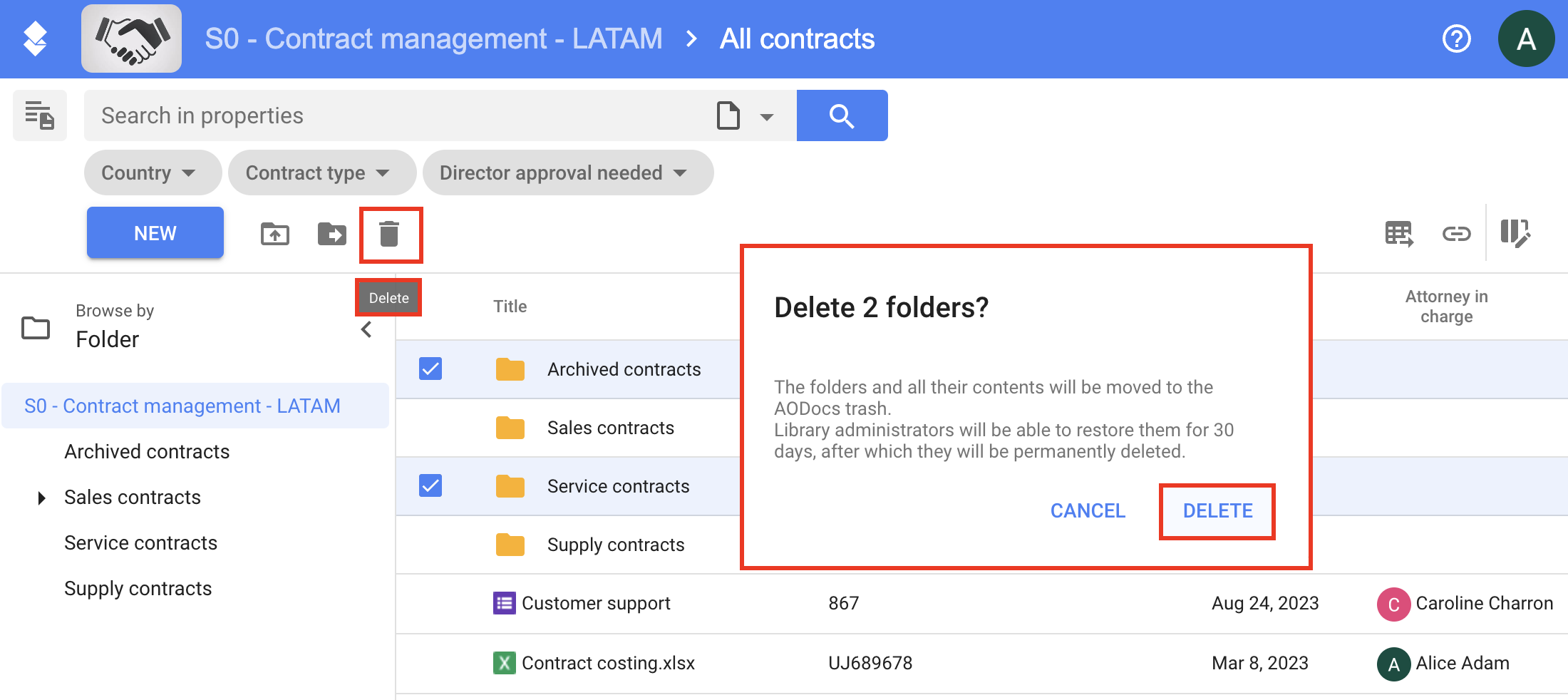Open the edit columns icon
Screen dimensions: 1568x700
[1515, 234]
